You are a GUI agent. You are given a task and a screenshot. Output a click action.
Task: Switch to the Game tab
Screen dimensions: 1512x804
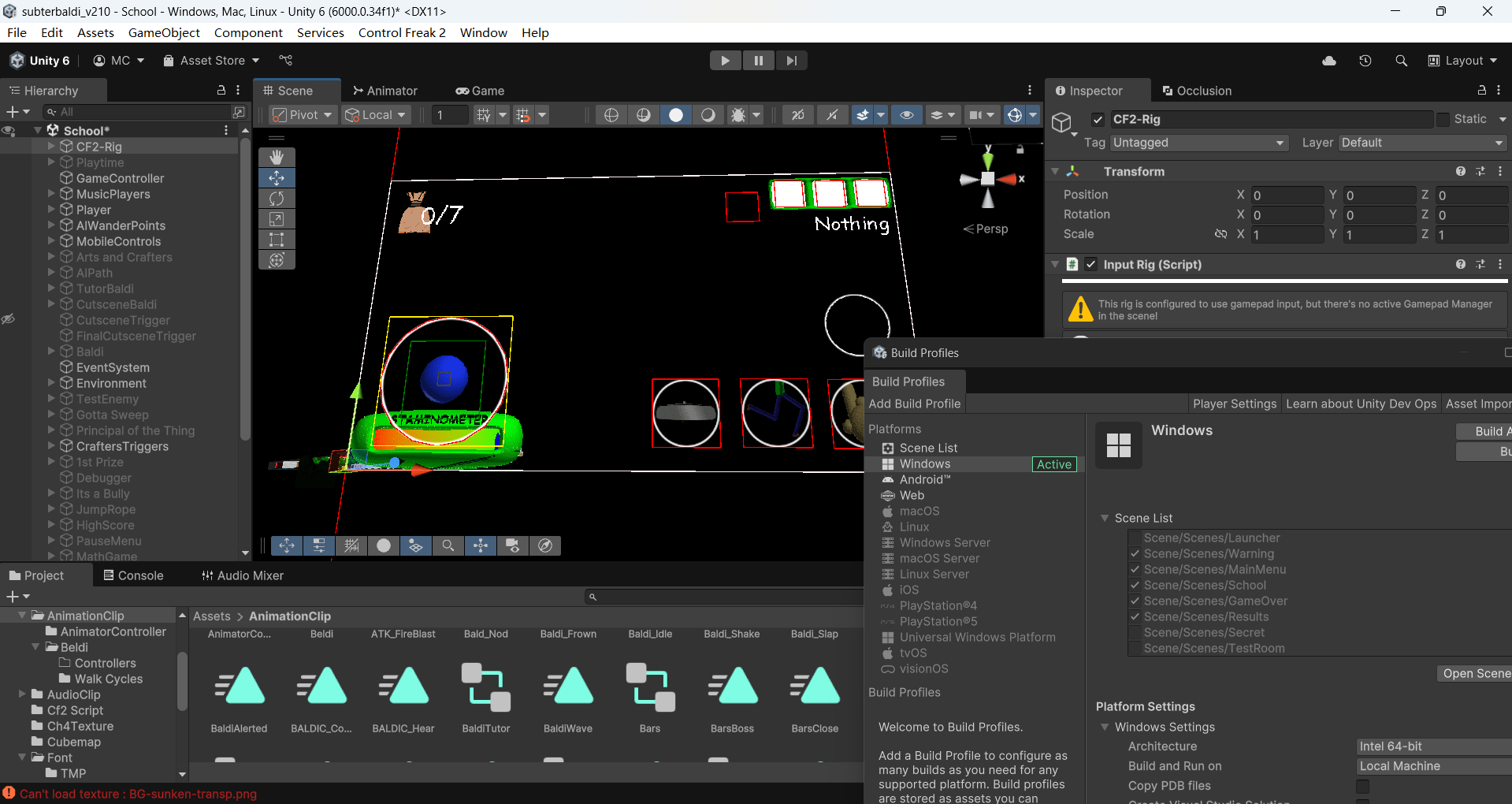(480, 91)
